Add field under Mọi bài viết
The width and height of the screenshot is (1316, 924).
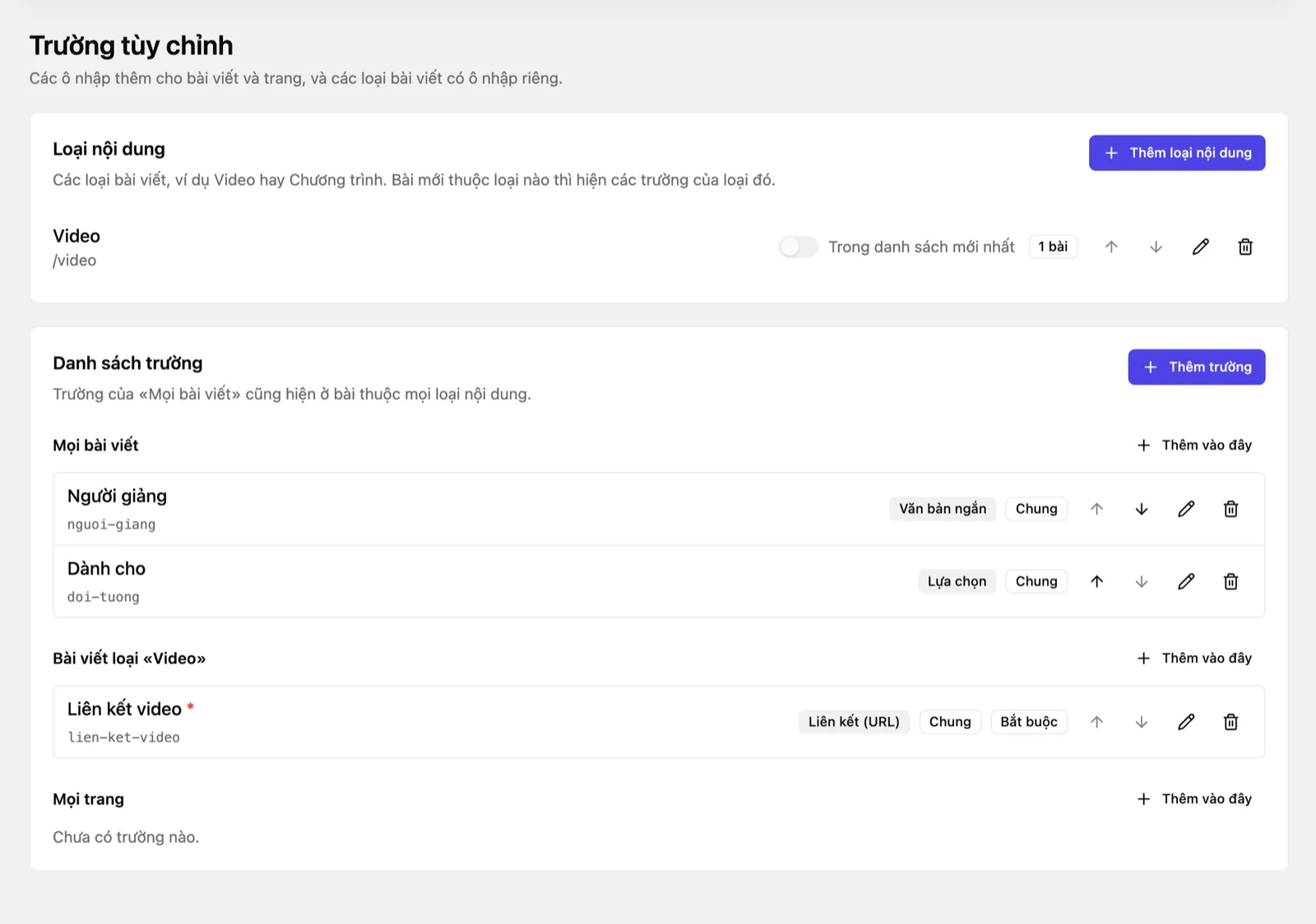1194,445
